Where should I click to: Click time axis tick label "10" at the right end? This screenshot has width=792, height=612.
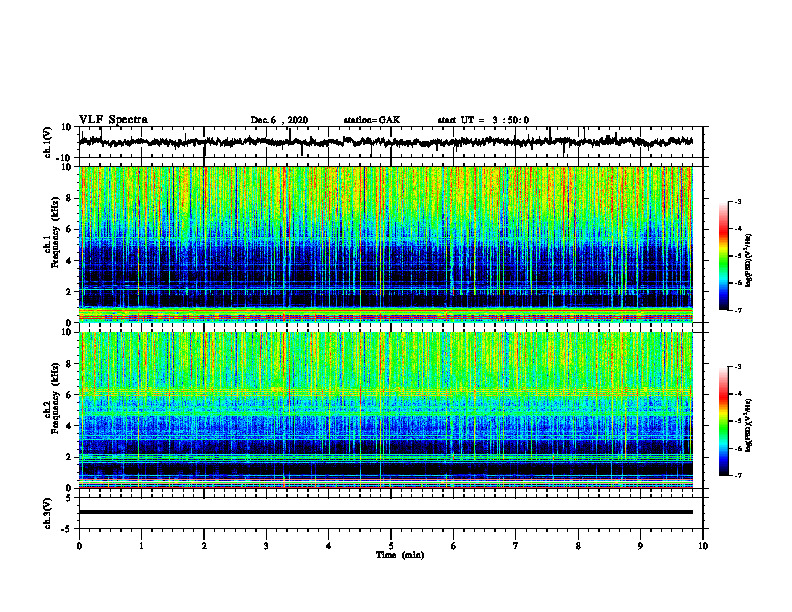coord(703,546)
